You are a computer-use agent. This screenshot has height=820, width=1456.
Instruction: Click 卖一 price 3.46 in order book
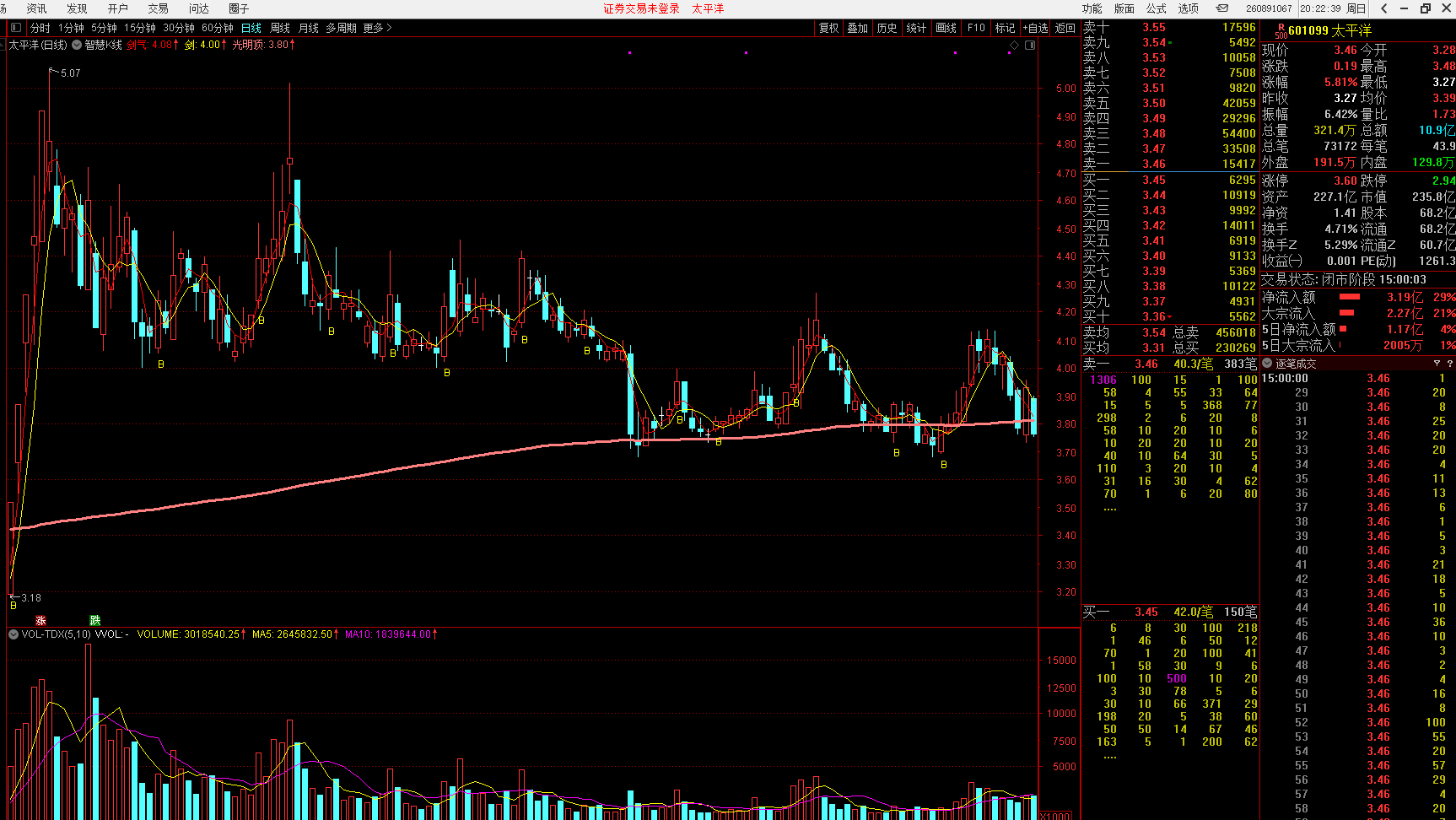pyautogui.click(x=1154, y=164)
